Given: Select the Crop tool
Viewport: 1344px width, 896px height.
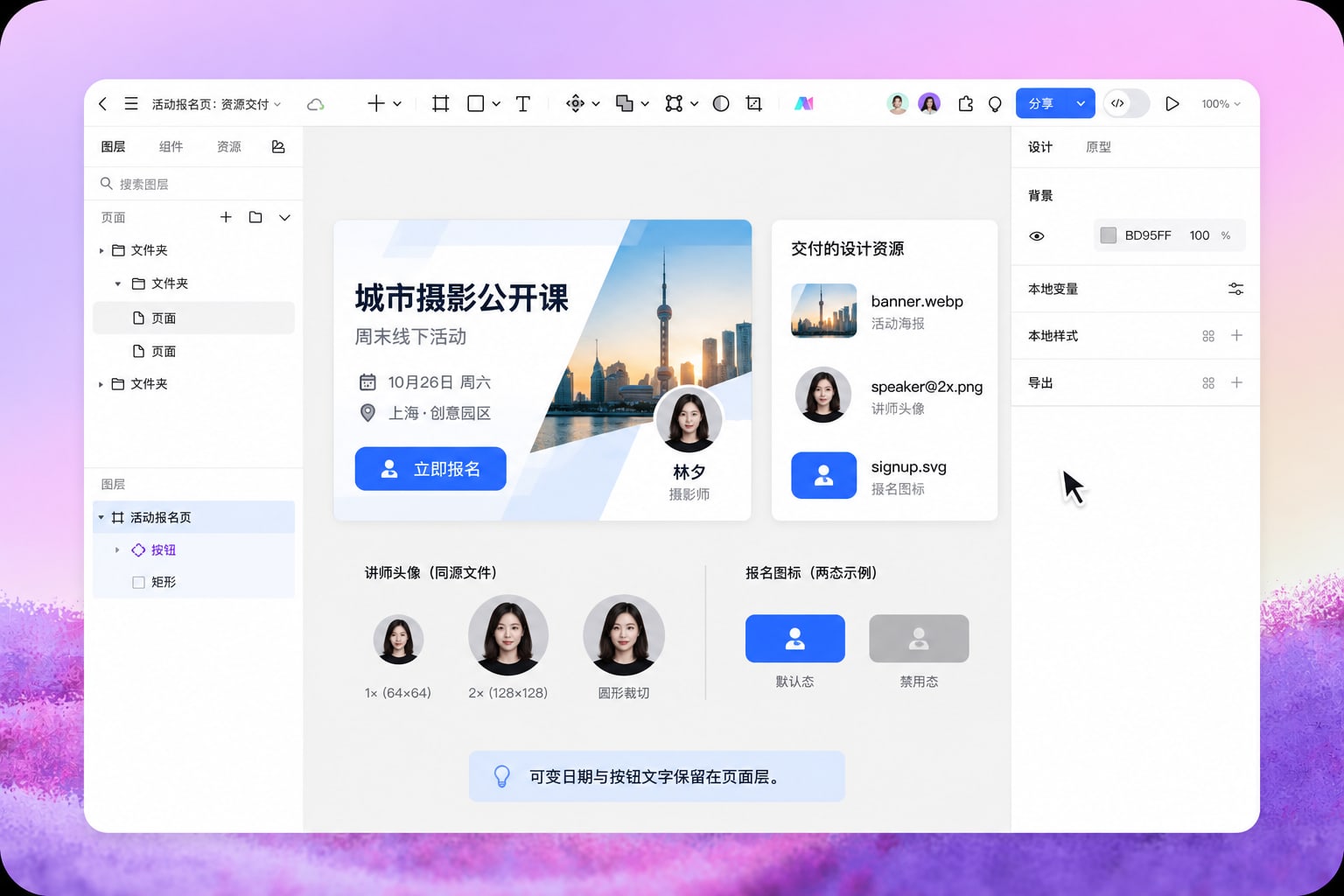Looking at the screenshot, I should (754, 103).
